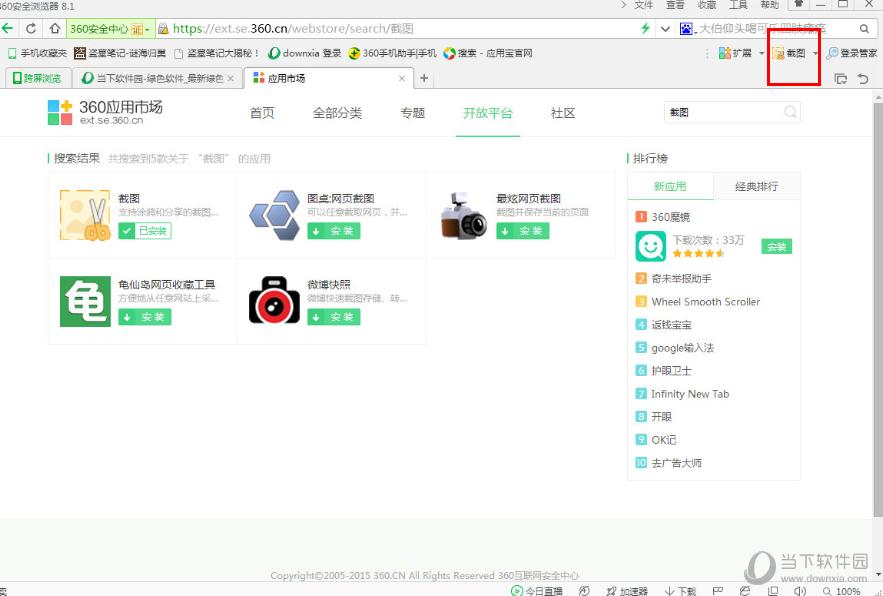Open the downxia 登录 bookmark
This screenshot has height=596, width=883.
(305, 53)
